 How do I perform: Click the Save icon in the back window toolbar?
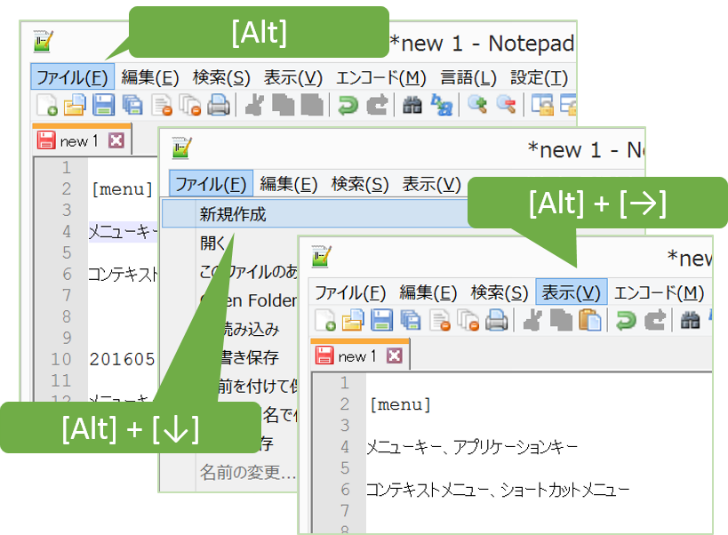(104, 105)
